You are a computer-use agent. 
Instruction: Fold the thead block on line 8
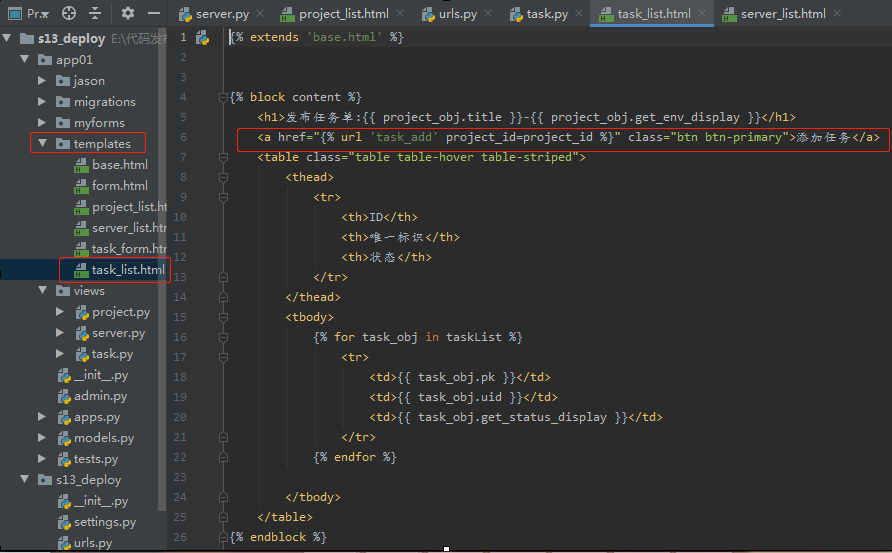222,177
